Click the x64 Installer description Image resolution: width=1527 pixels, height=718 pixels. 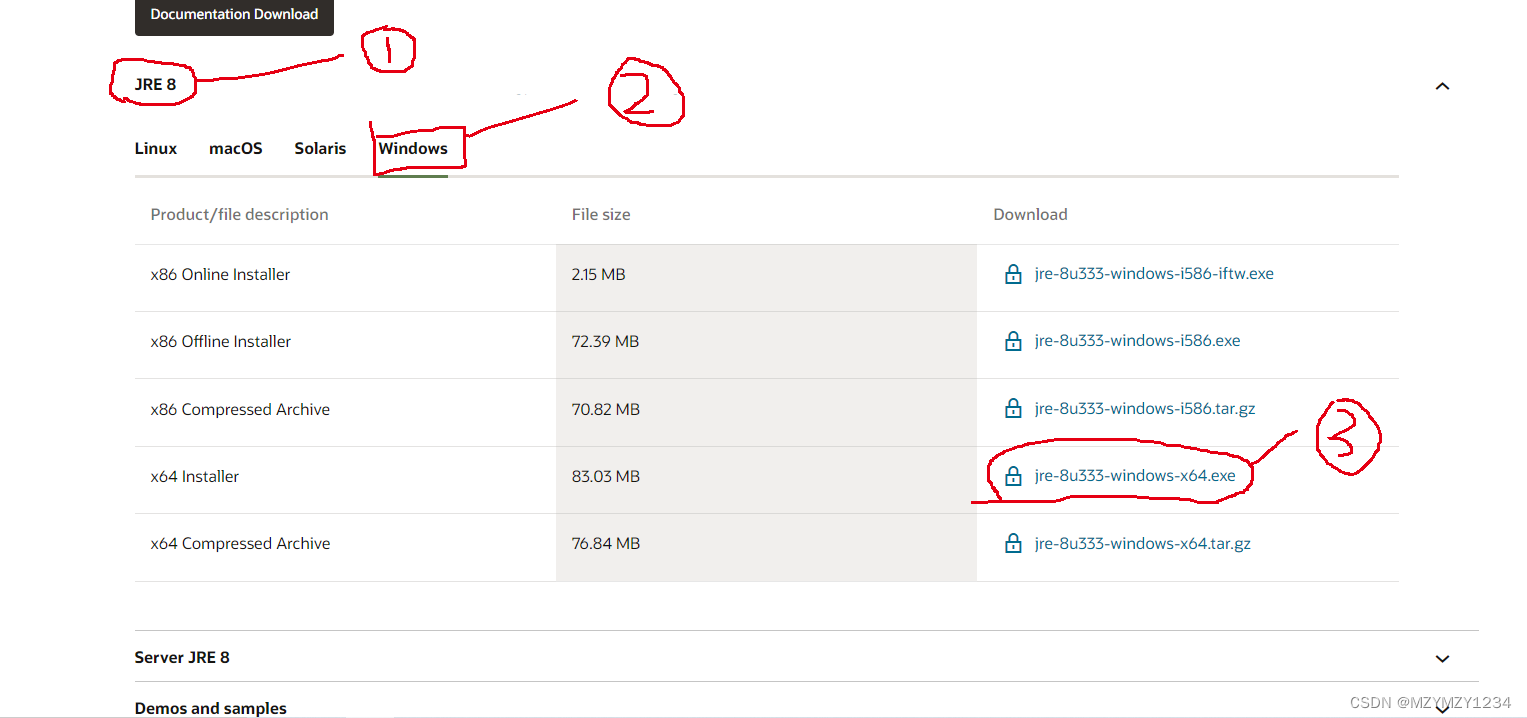[x=195, y=476]
